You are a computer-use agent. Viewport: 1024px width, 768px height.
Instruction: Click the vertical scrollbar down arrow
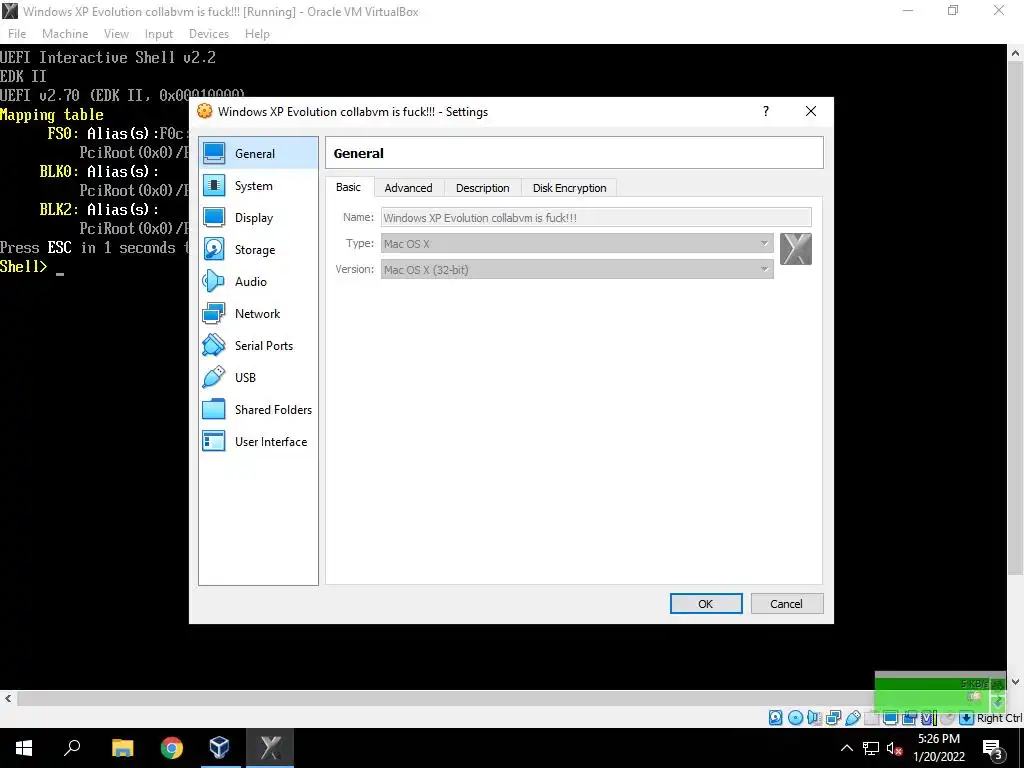pos(1016,682)
